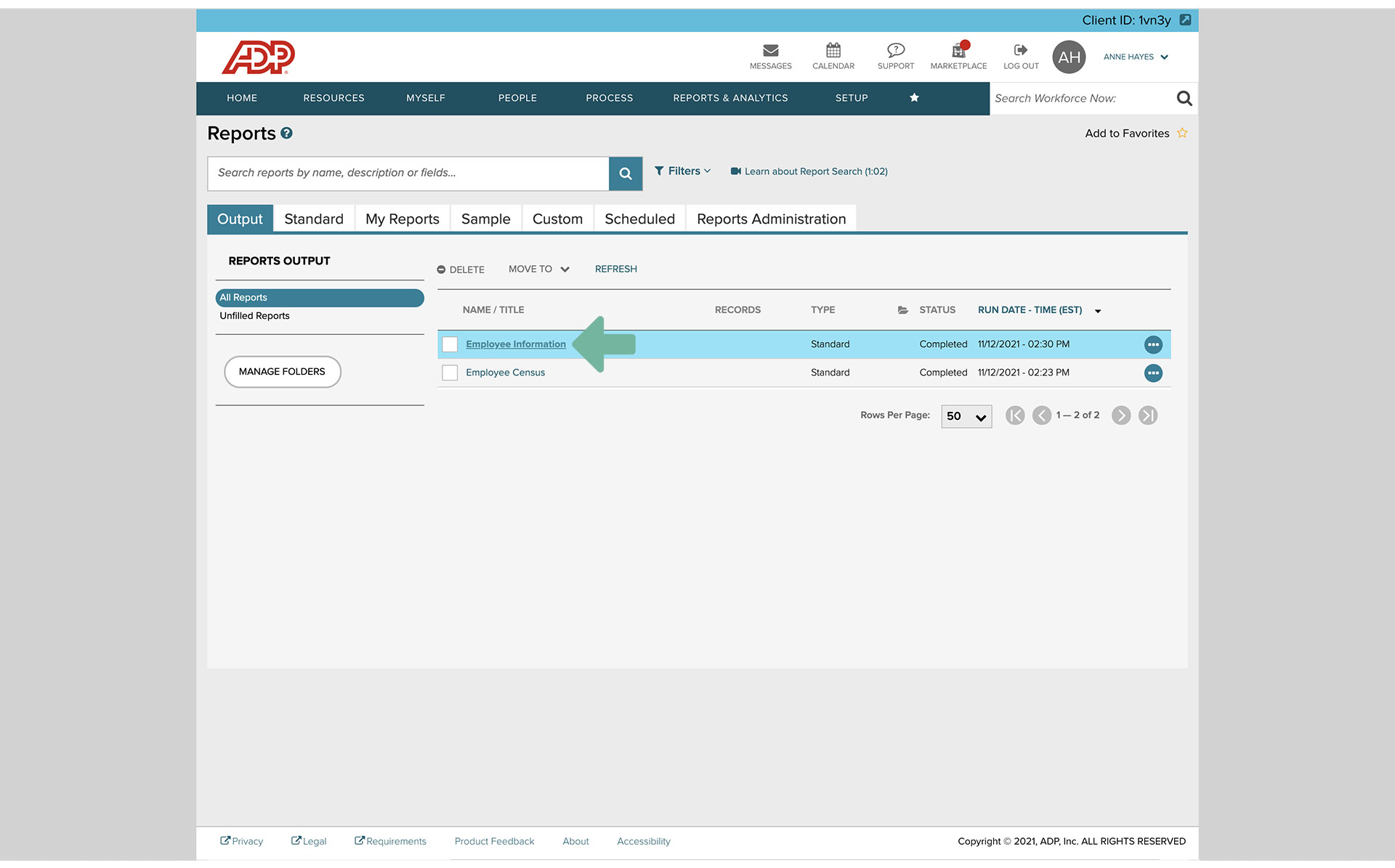Click the report search input field

click(x=408, y=174)
